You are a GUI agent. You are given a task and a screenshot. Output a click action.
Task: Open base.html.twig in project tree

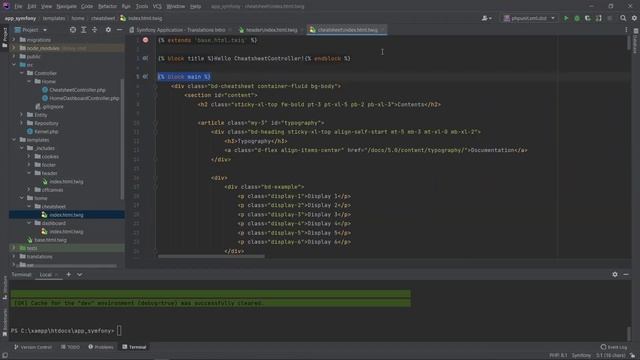[51, 240]
